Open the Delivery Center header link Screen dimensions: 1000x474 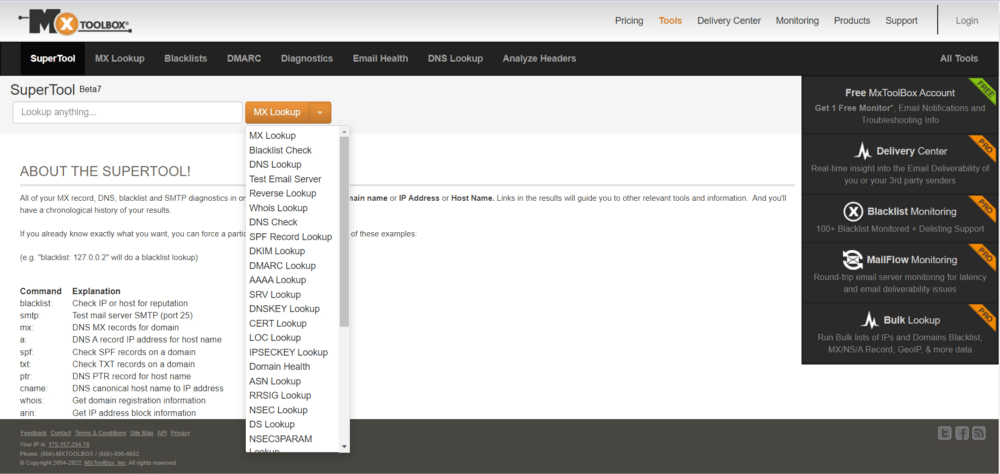coord(729,20)
